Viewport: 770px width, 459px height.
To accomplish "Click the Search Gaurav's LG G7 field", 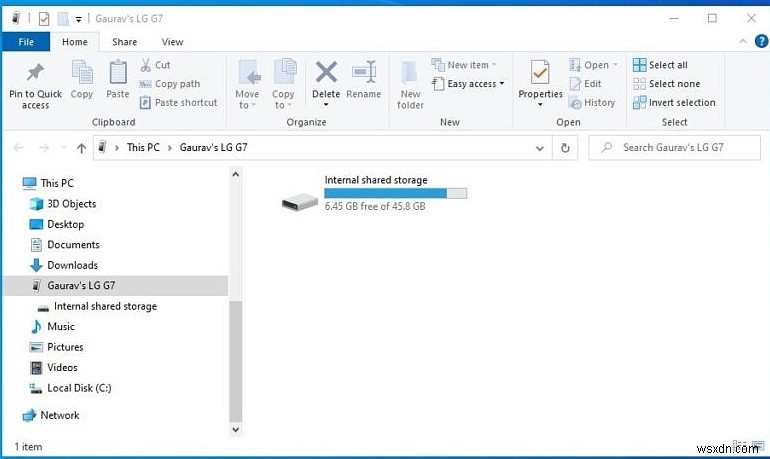I will tap(674, 147).
